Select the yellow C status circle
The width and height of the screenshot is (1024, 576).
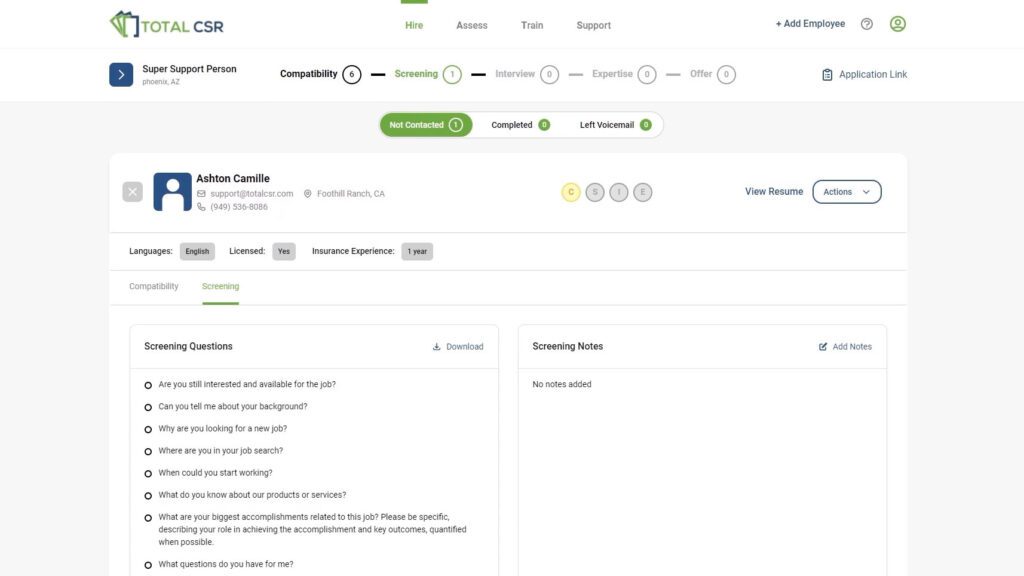click(x=572, y=191)
